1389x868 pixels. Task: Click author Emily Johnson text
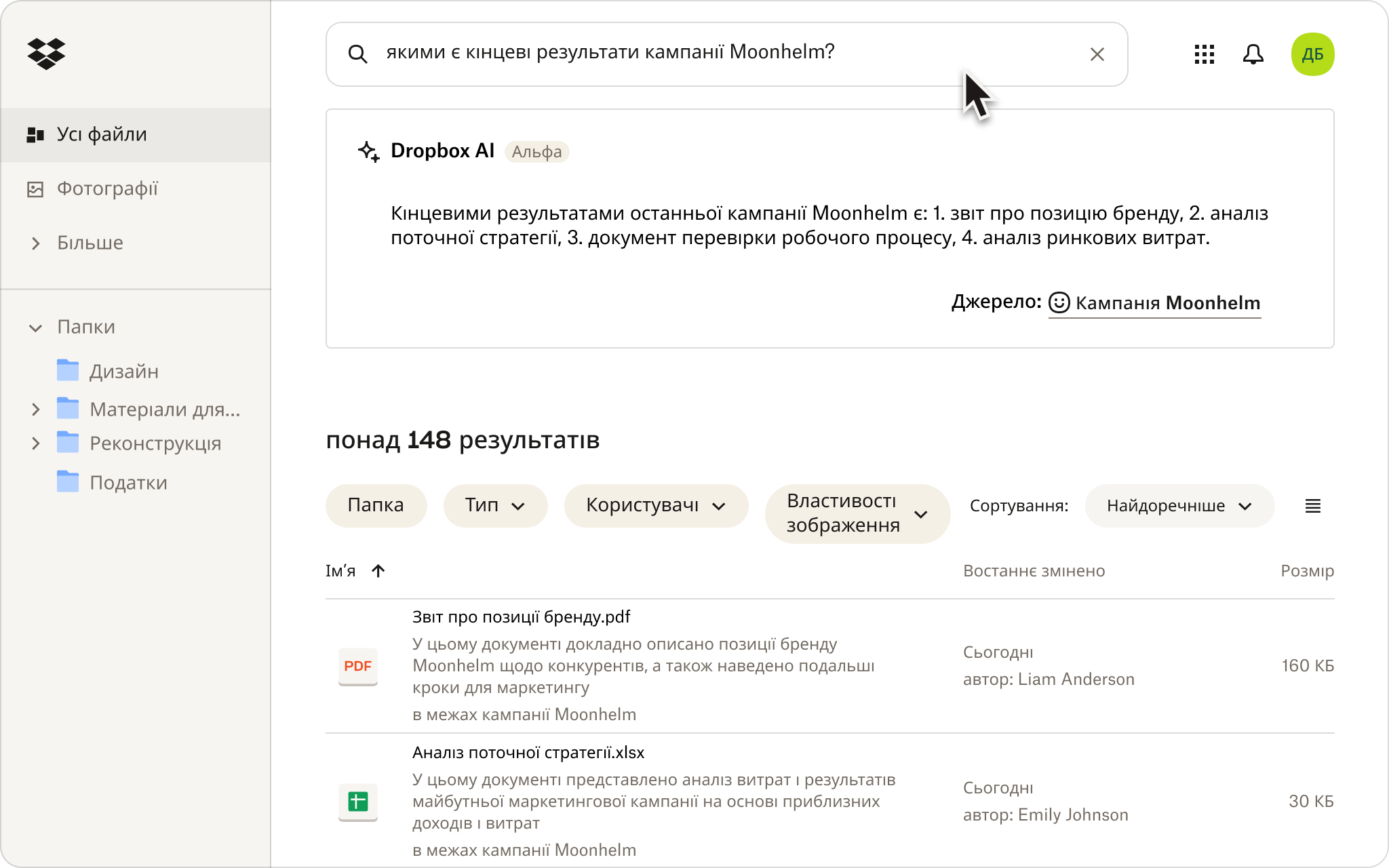point(1073,814)
